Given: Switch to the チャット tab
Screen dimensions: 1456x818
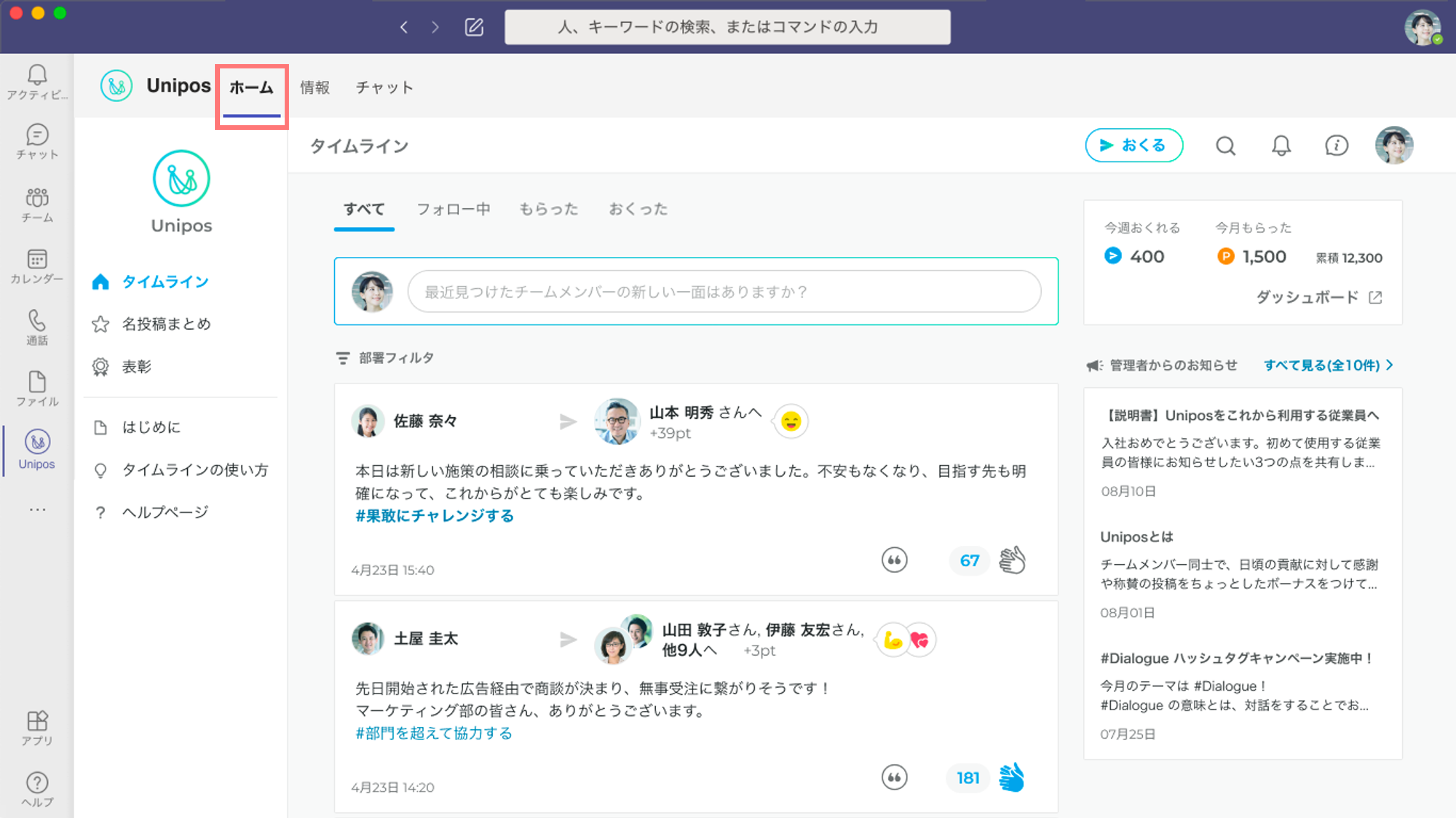Looking at the screenshot, I should coord(384,88).
